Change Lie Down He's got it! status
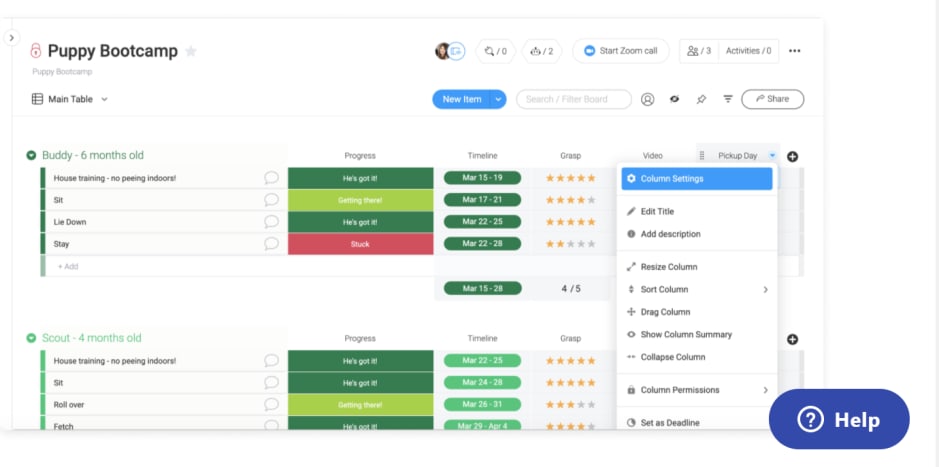 [361, 222]
